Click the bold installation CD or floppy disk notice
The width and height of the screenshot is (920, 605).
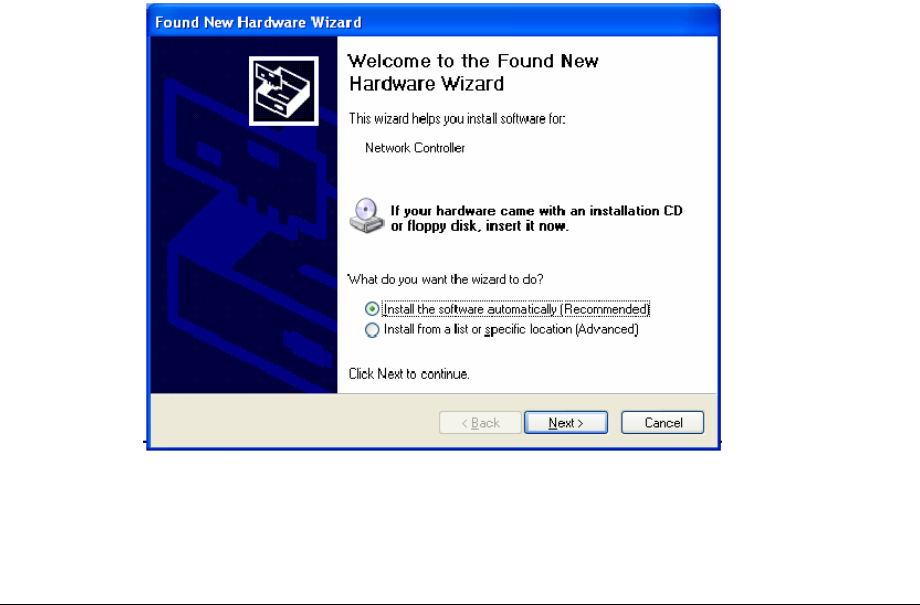tap(536, 218)
